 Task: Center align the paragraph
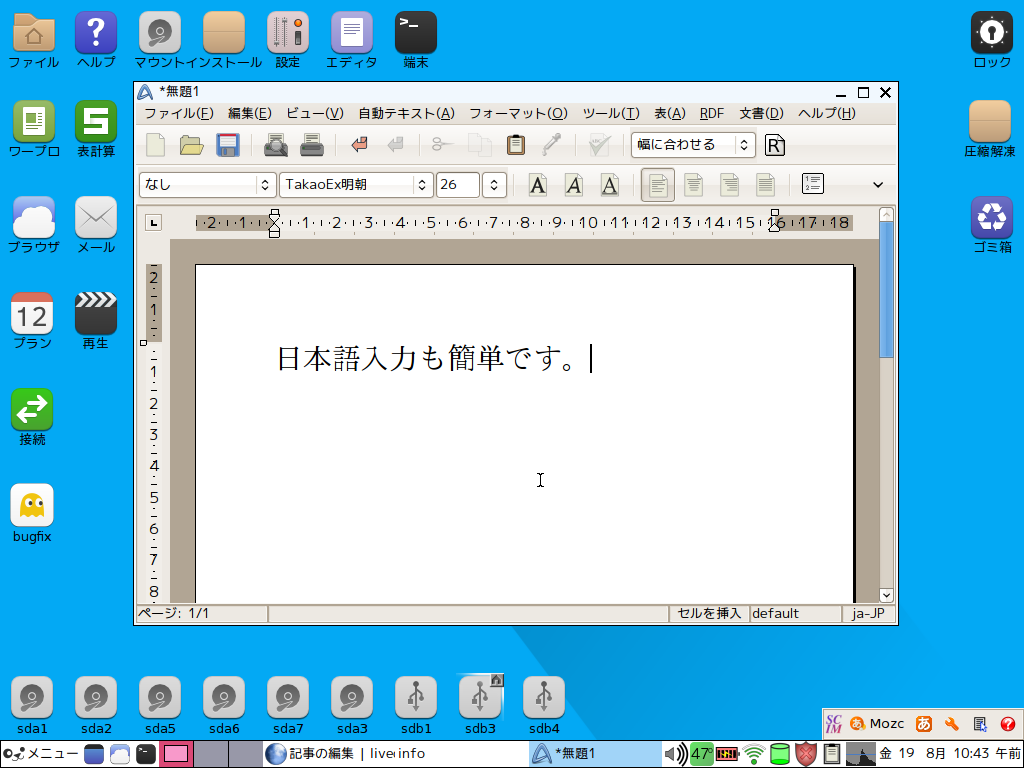[x=694, y=185]
